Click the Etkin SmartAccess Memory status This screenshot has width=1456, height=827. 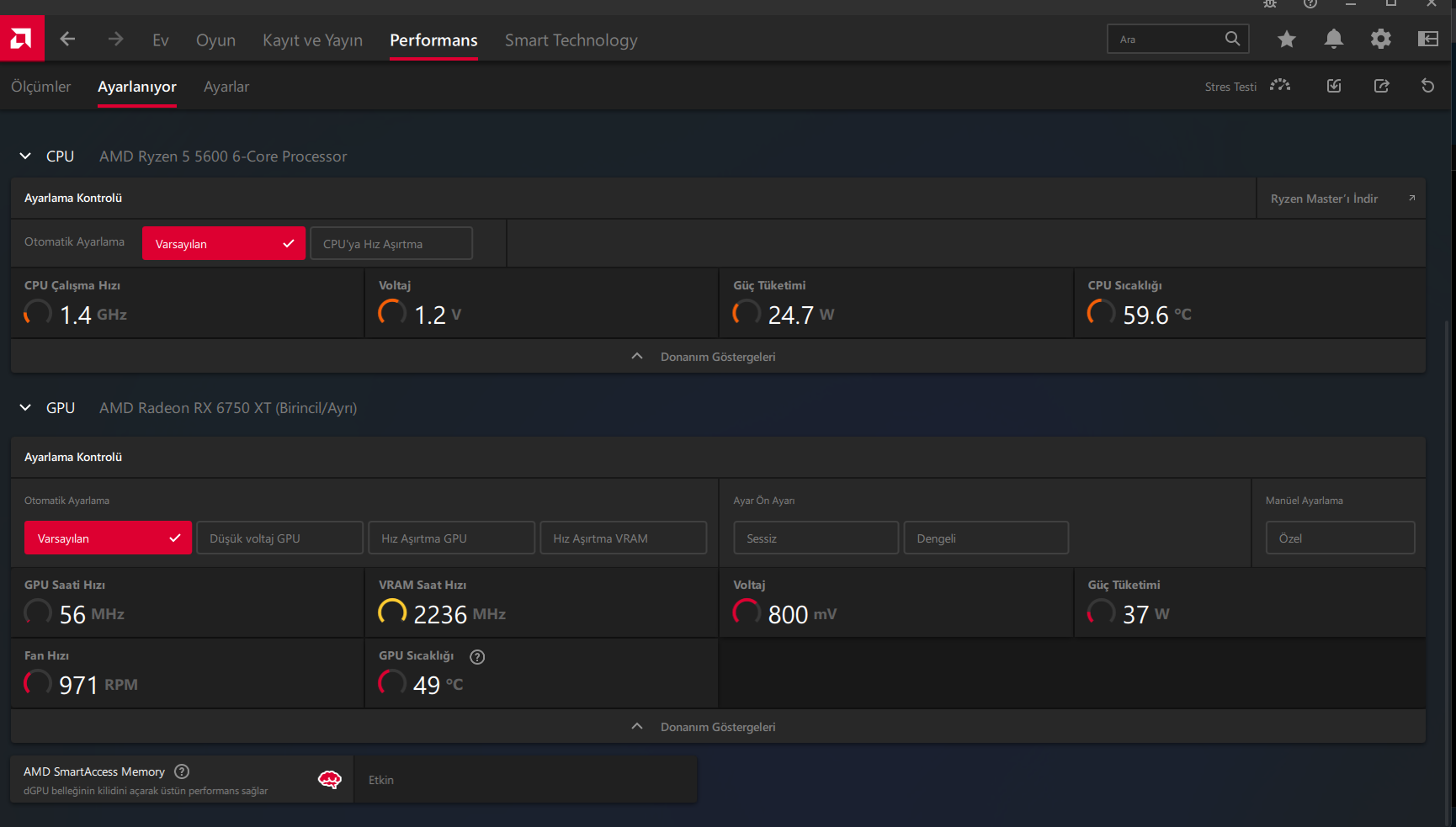(x=381, y=780)
